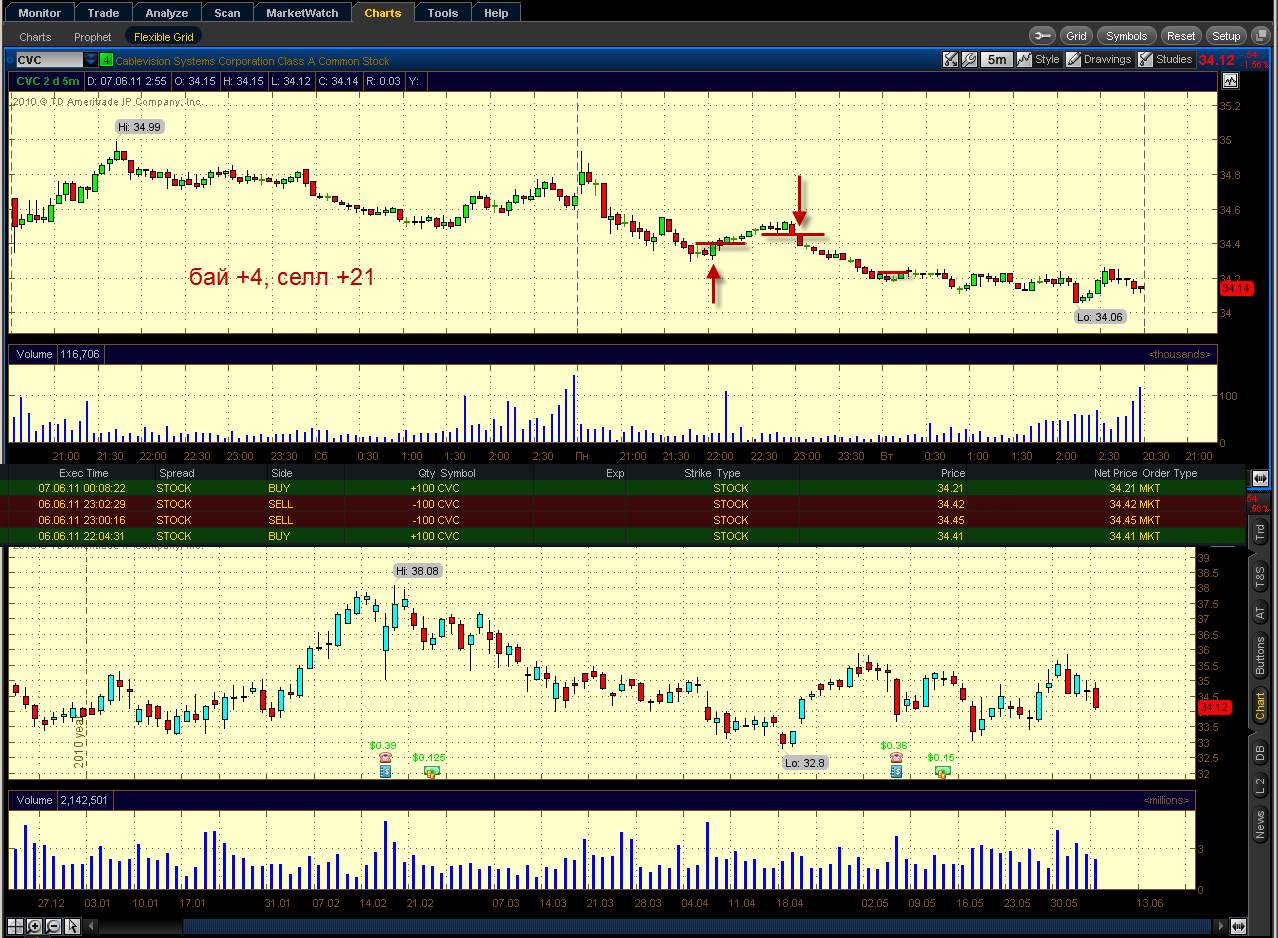Change the 5m timeframe button
Viewport: 1278px width, 938px height.
[997, 60]
